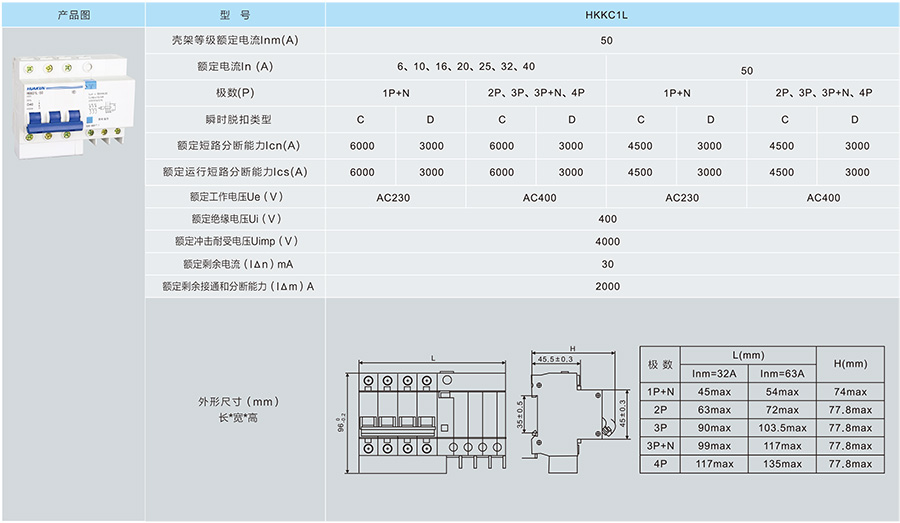This screenshot has width=900, height=523.
Task: Click the 3P+N row label in the dimension table
Action: tap(660, 445)
